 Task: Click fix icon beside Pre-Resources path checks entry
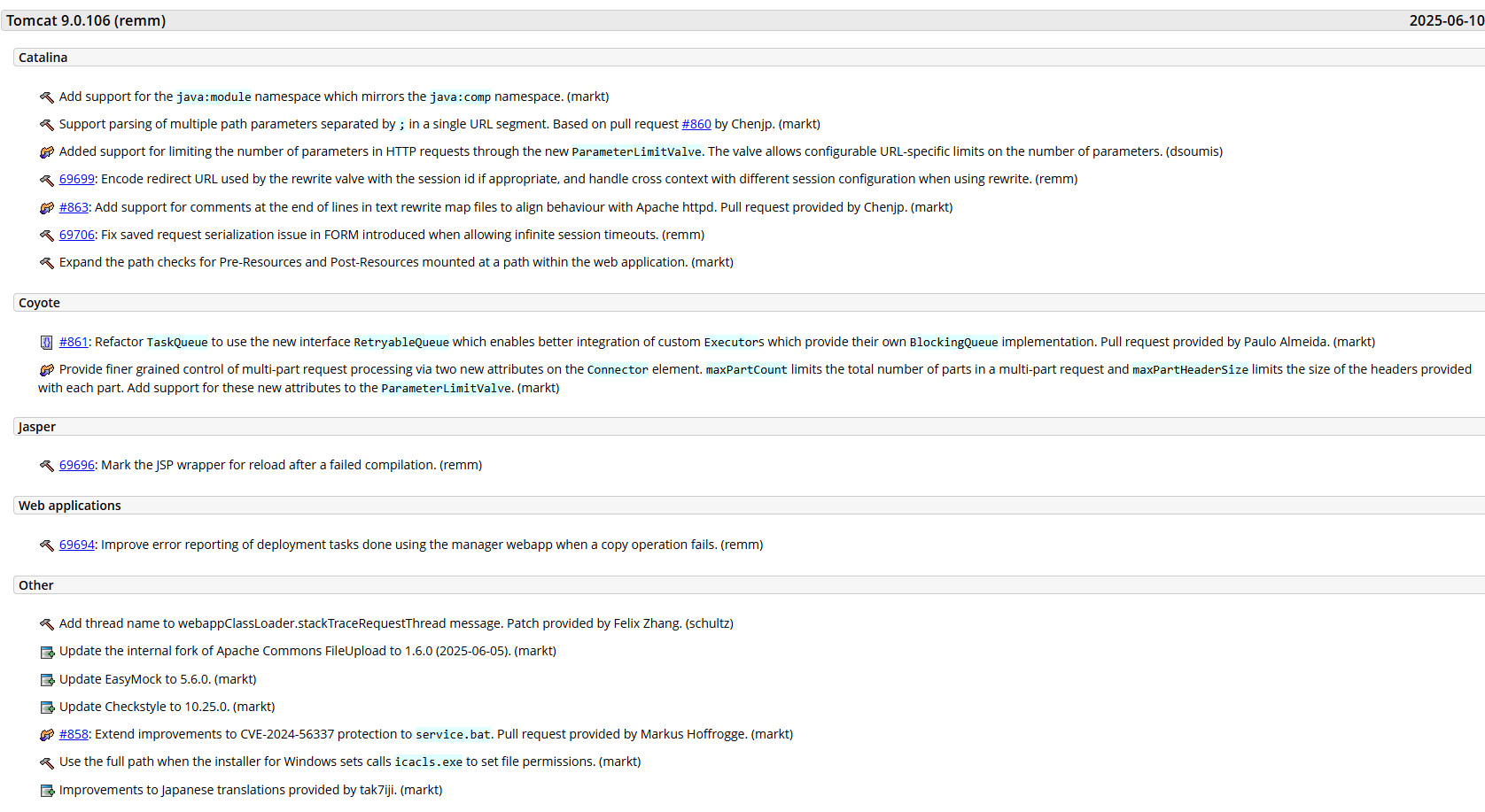tap(47, 263)
